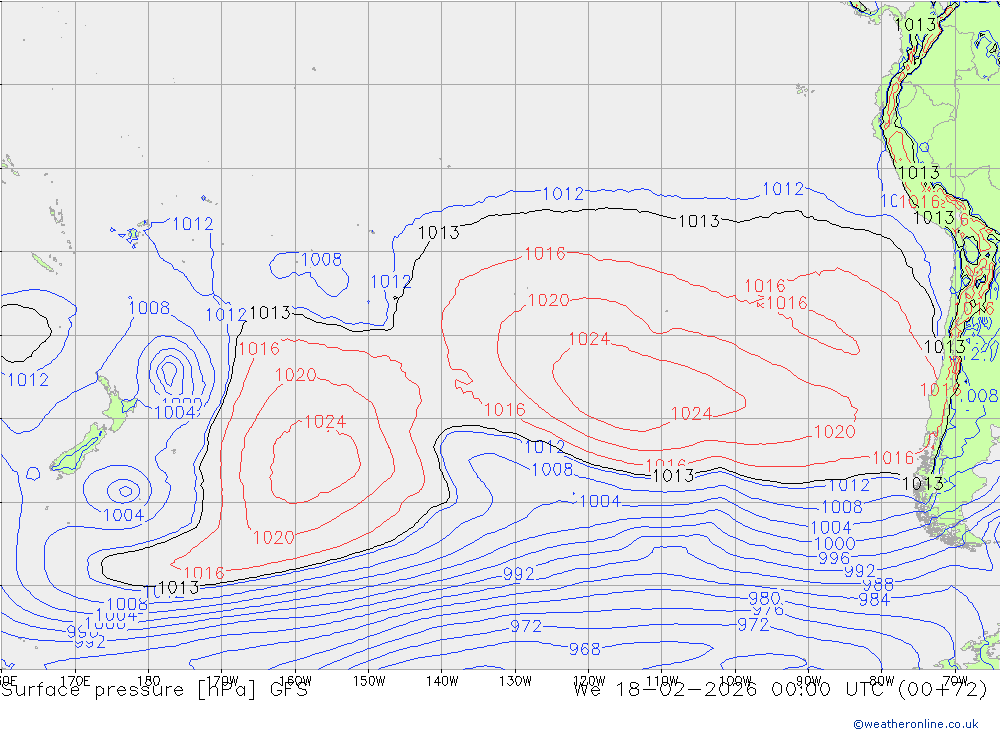Select the 100W longitude axis label
Screen dimensions: 1000x733
point(735,681)
